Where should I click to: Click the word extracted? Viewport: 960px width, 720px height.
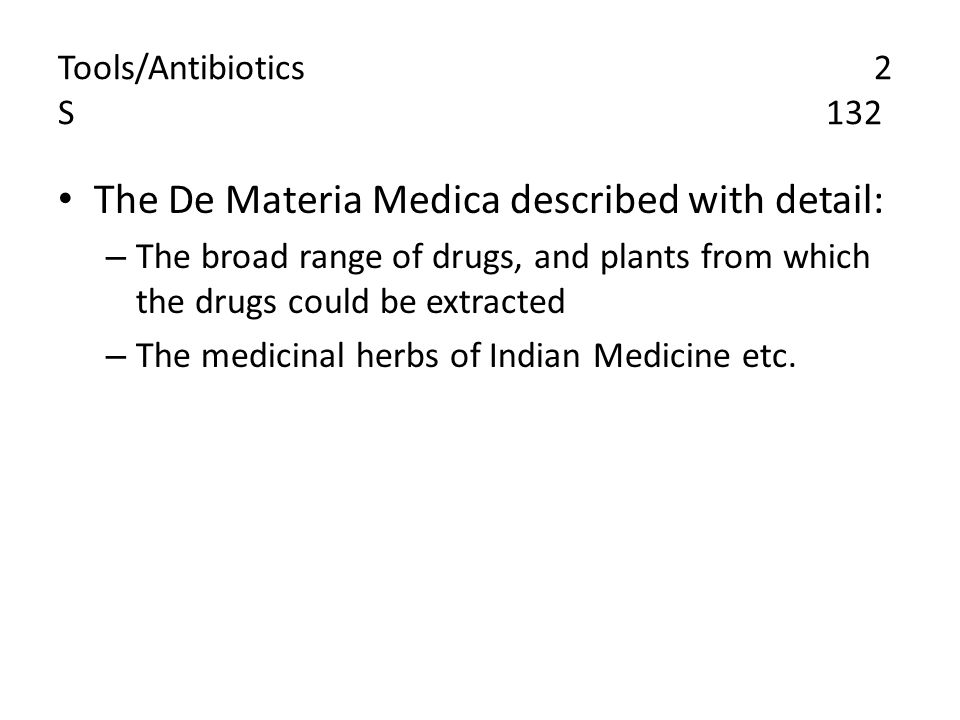coord(495,302)
